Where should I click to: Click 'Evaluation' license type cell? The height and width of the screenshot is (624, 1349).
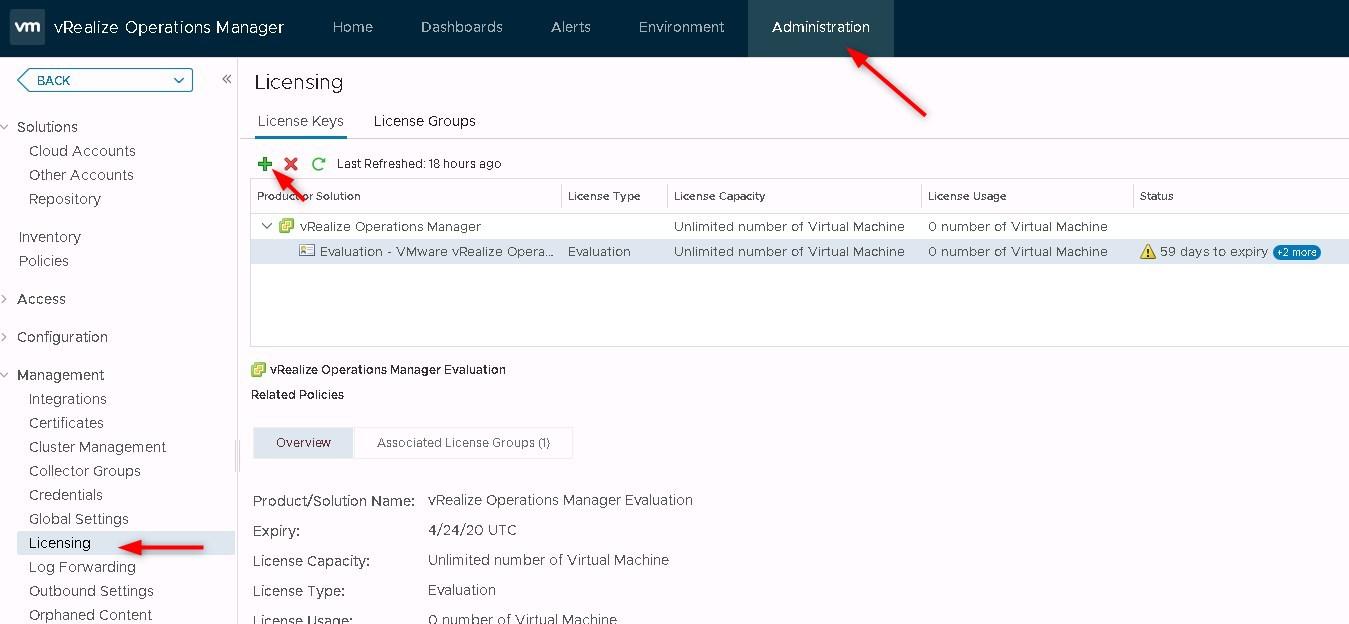tap(599, 252)
